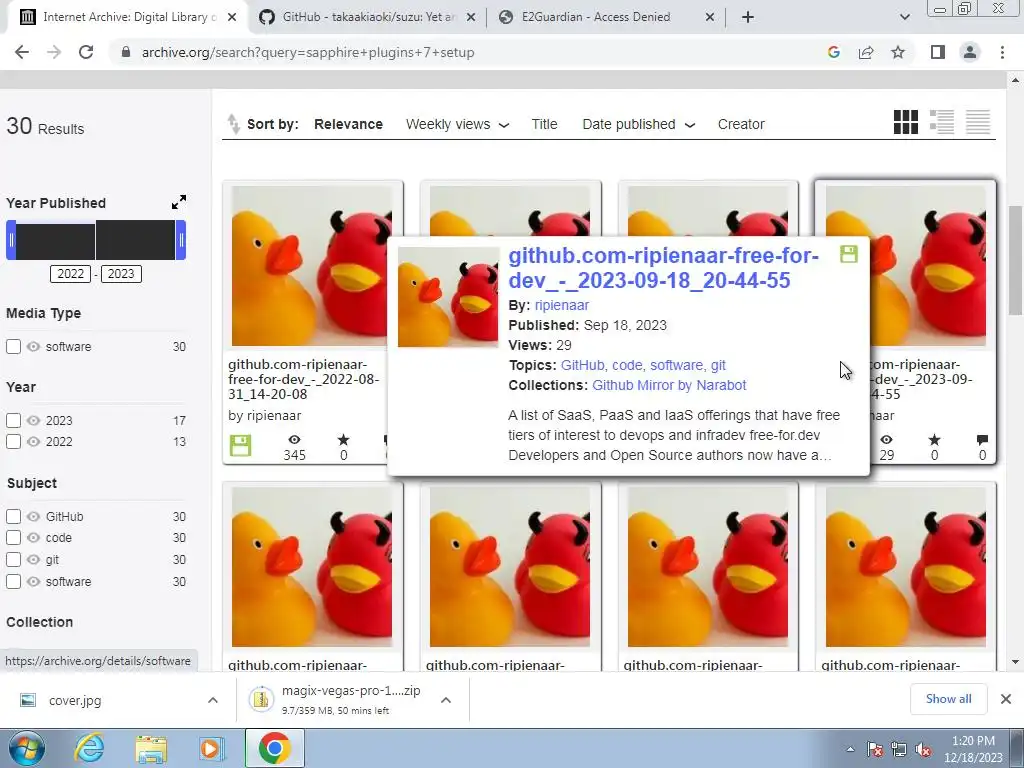Image resolution: width=1024 pixels, height=768 pixels.
Task: Sort results by Creator
Action: click(x=741, y=124)
